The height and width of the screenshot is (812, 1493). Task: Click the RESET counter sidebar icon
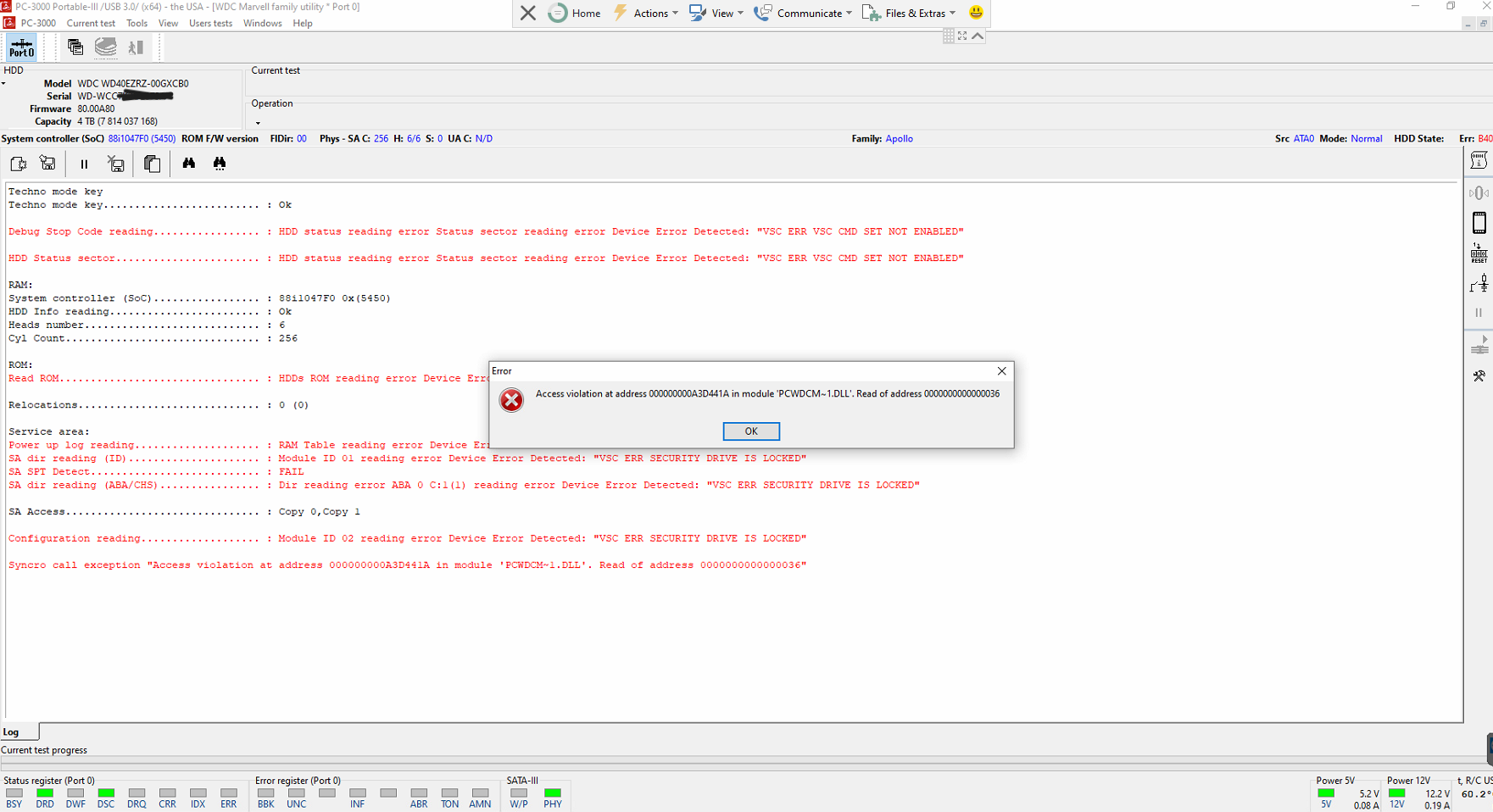pos(1479,253)
